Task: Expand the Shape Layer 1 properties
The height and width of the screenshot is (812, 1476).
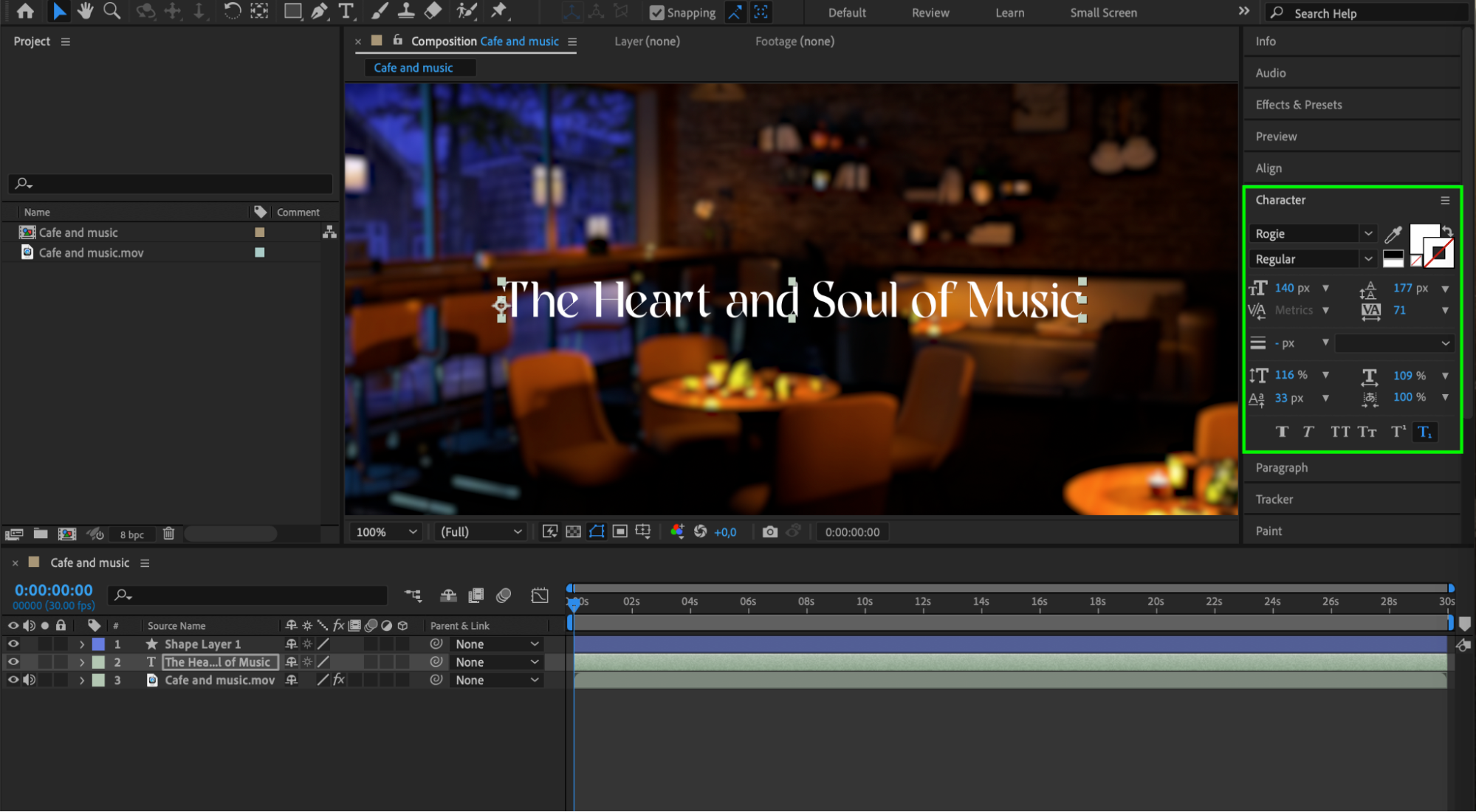Action: [82, 644]
